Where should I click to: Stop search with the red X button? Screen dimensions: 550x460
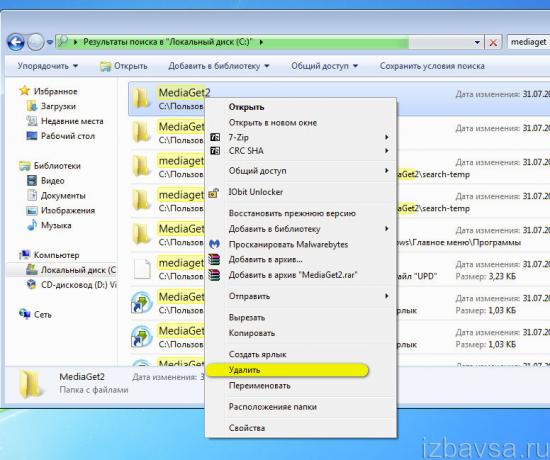pos(493,42)
